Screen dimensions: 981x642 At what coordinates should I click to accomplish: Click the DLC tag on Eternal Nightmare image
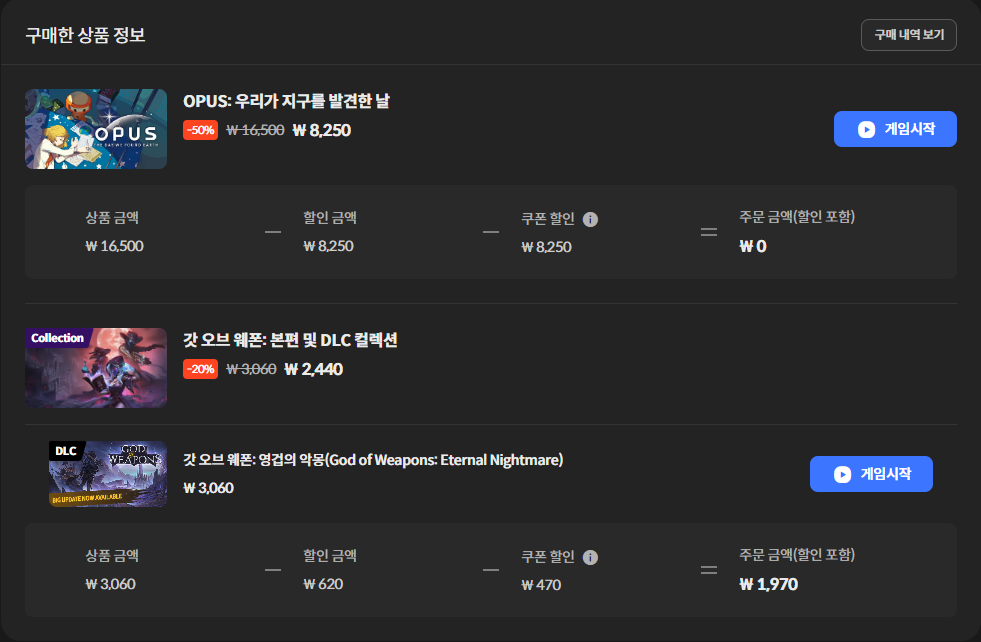pos(66,451)
